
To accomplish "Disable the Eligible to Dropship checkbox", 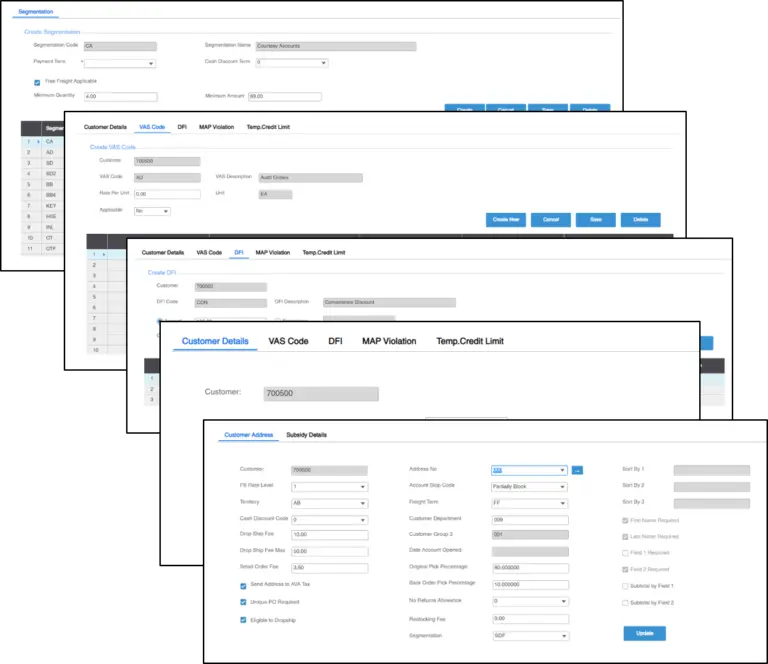I will click(x=244, y=619).
